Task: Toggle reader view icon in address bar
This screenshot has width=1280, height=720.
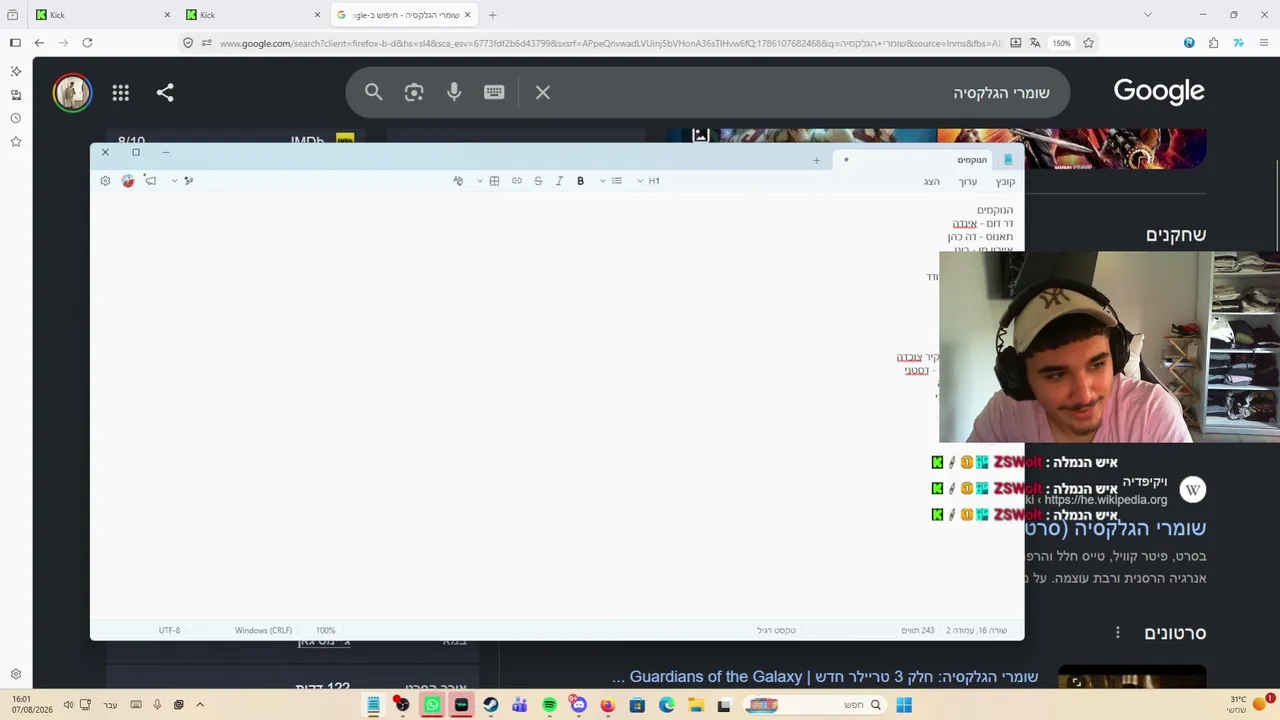Action: pyautogui.click(x=1016, y=43)
